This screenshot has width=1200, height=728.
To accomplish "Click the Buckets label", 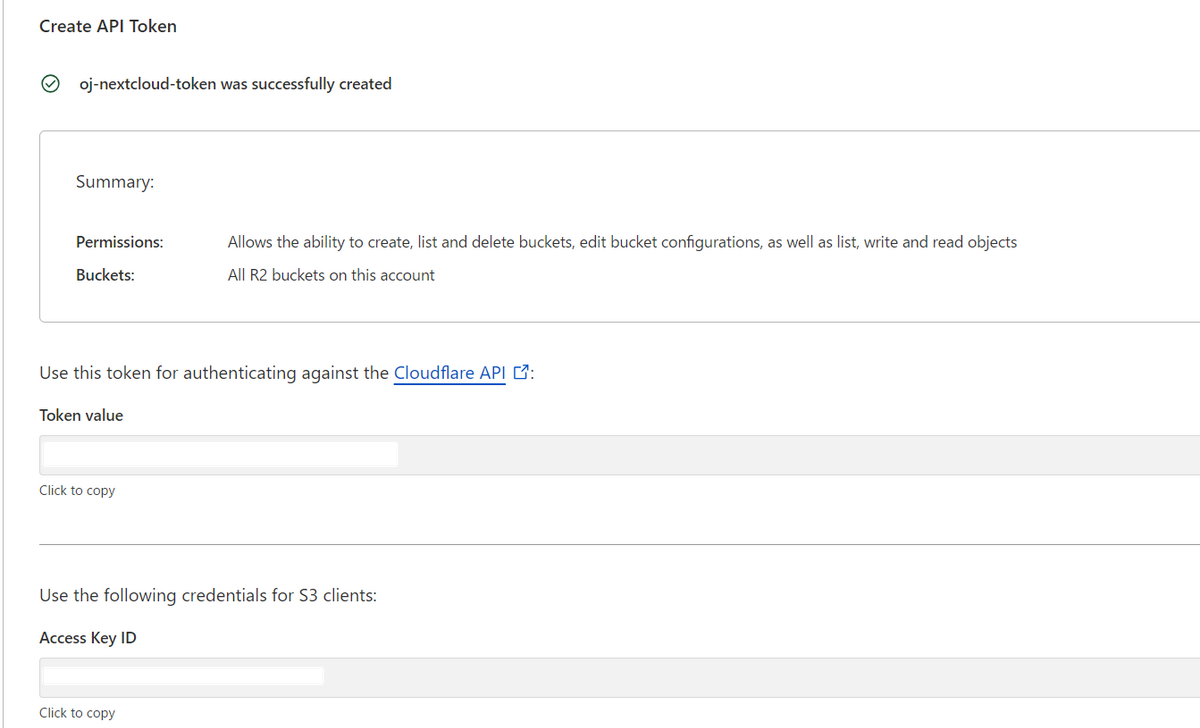I will click(105, 275).
